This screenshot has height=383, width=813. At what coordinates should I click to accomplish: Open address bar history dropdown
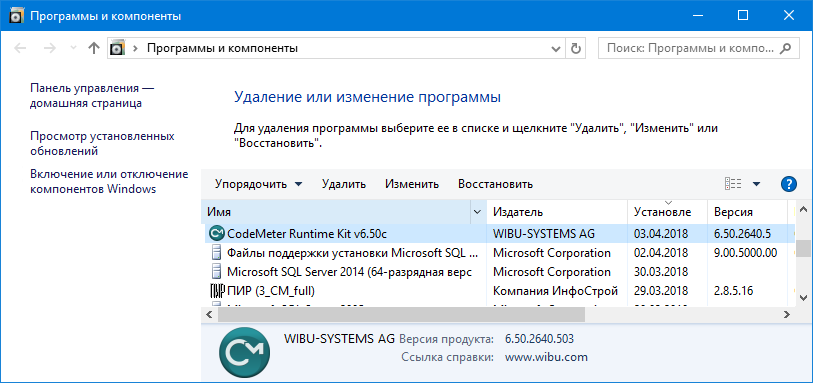(555, 49)
